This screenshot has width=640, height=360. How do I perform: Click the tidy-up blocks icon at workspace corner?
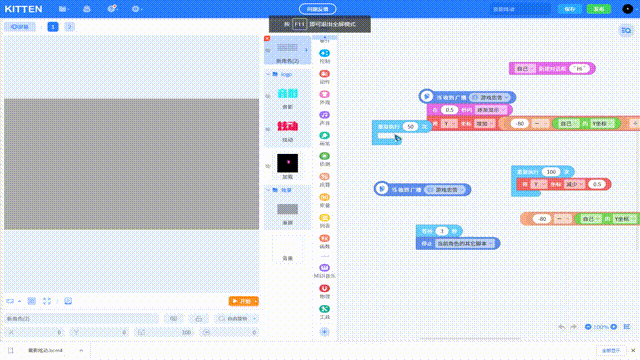point(627,327)
